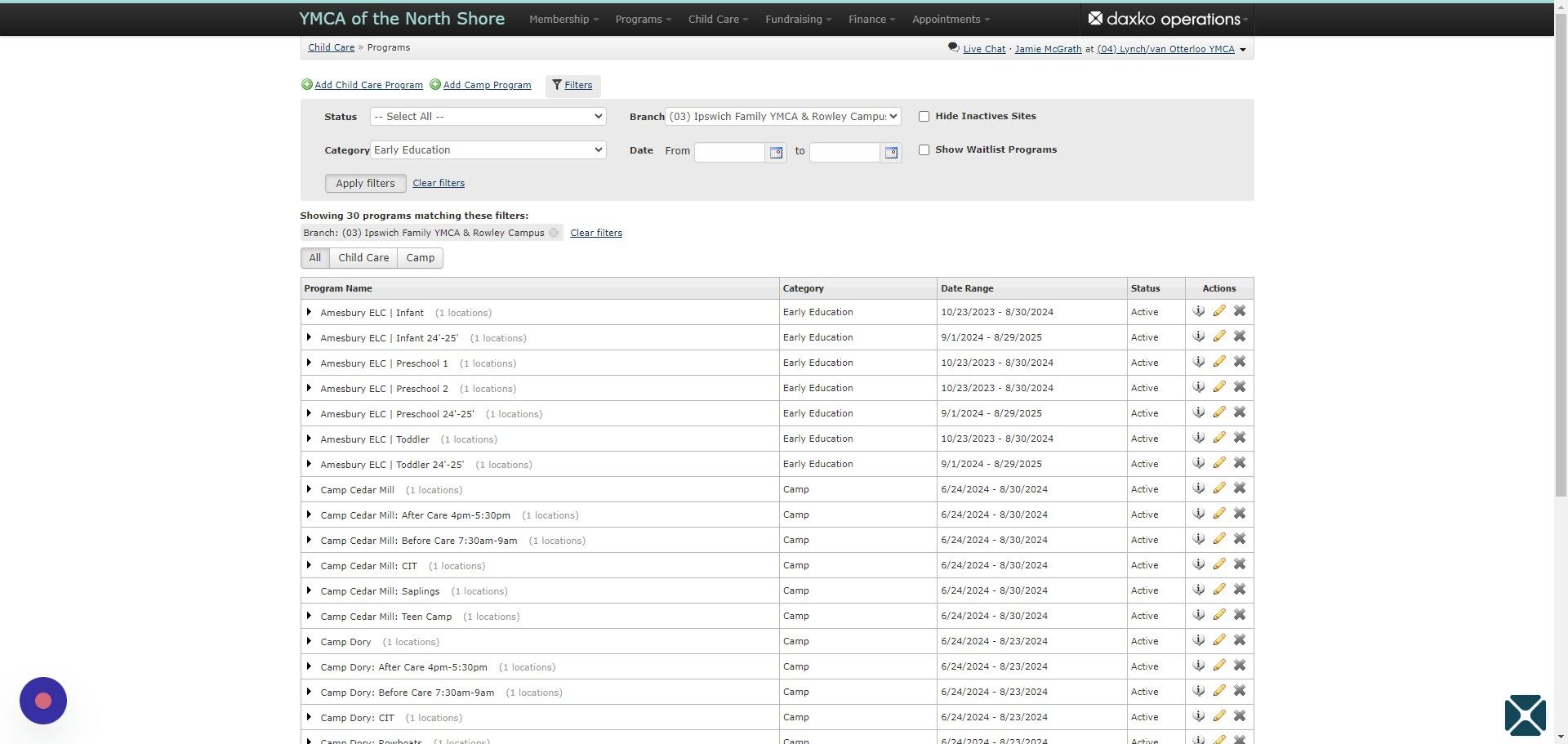Check Hide Inactives Sites checkbox
Image resolution: width=1568 pixels, height=744 pixels.
point(924,117)
